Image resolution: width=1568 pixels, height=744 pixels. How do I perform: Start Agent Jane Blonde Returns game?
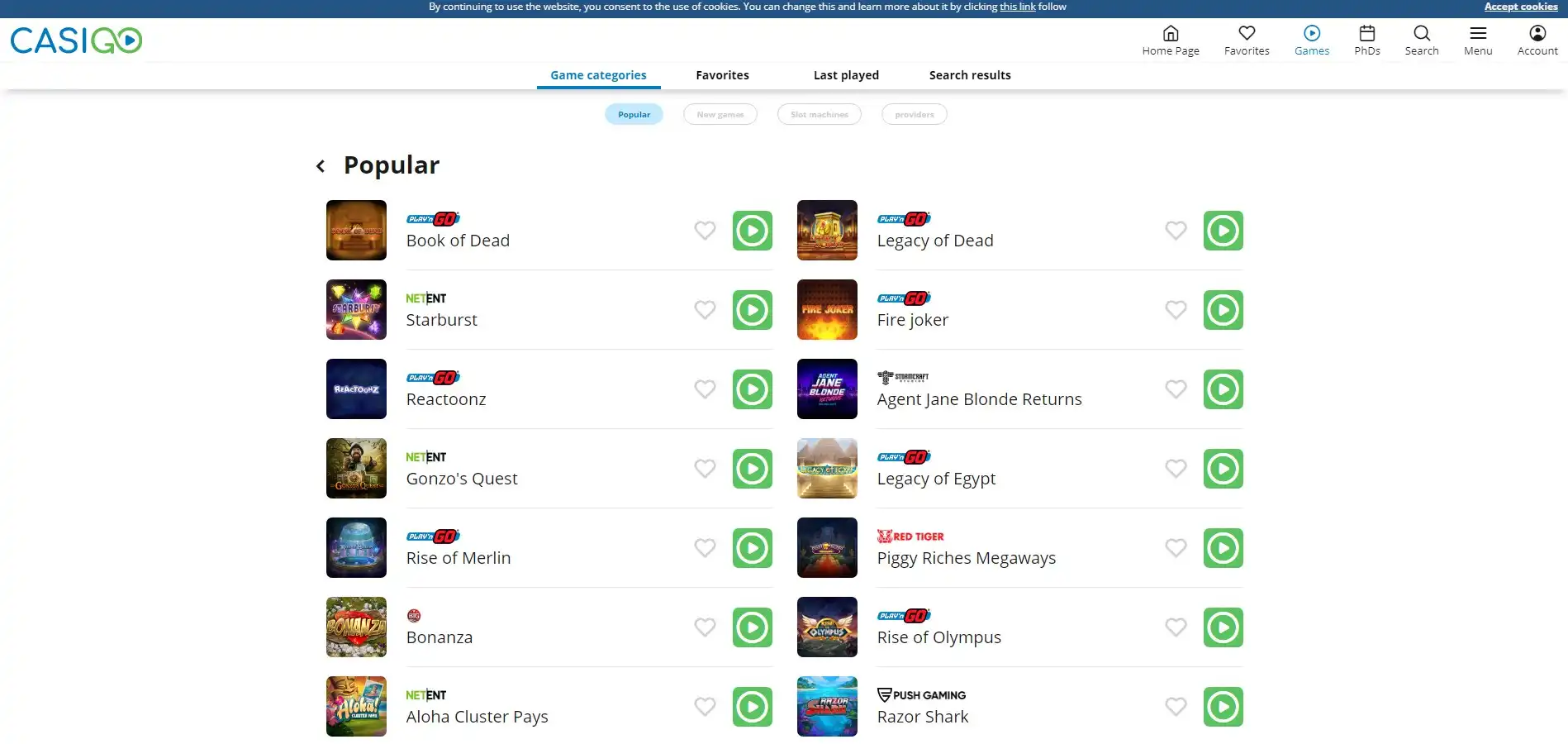point(1223,389)
